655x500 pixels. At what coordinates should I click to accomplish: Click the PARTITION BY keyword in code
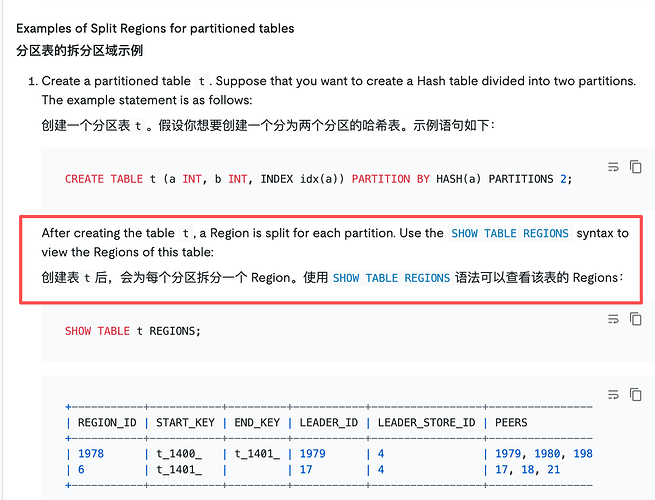click(x=391, y=179)
